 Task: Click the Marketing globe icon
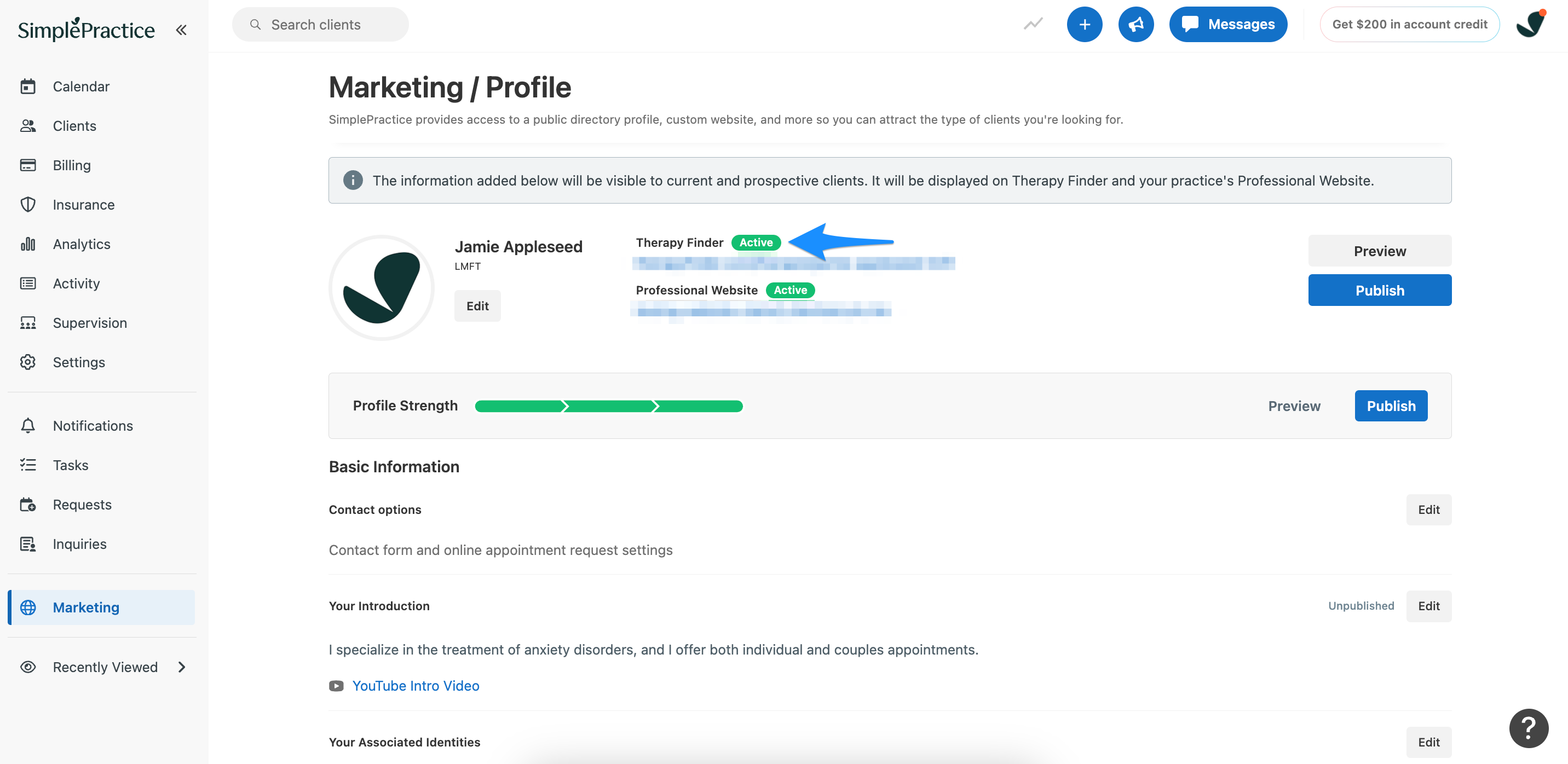tap(28, 607)
